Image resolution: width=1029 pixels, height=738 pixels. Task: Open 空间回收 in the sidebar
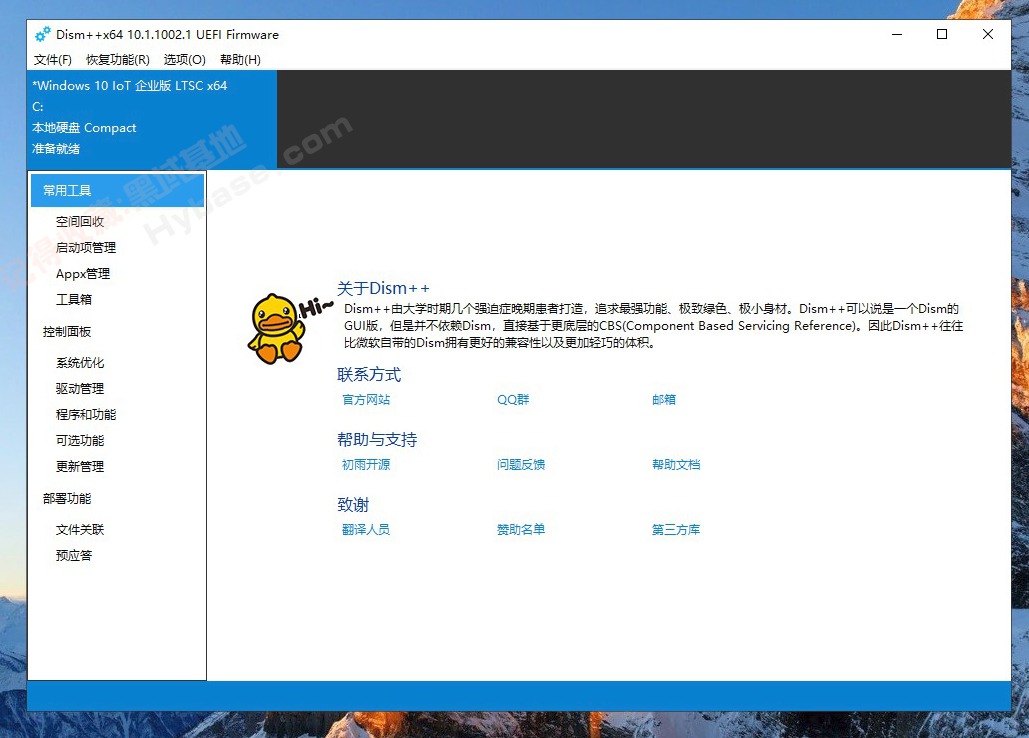click(80, 222)
